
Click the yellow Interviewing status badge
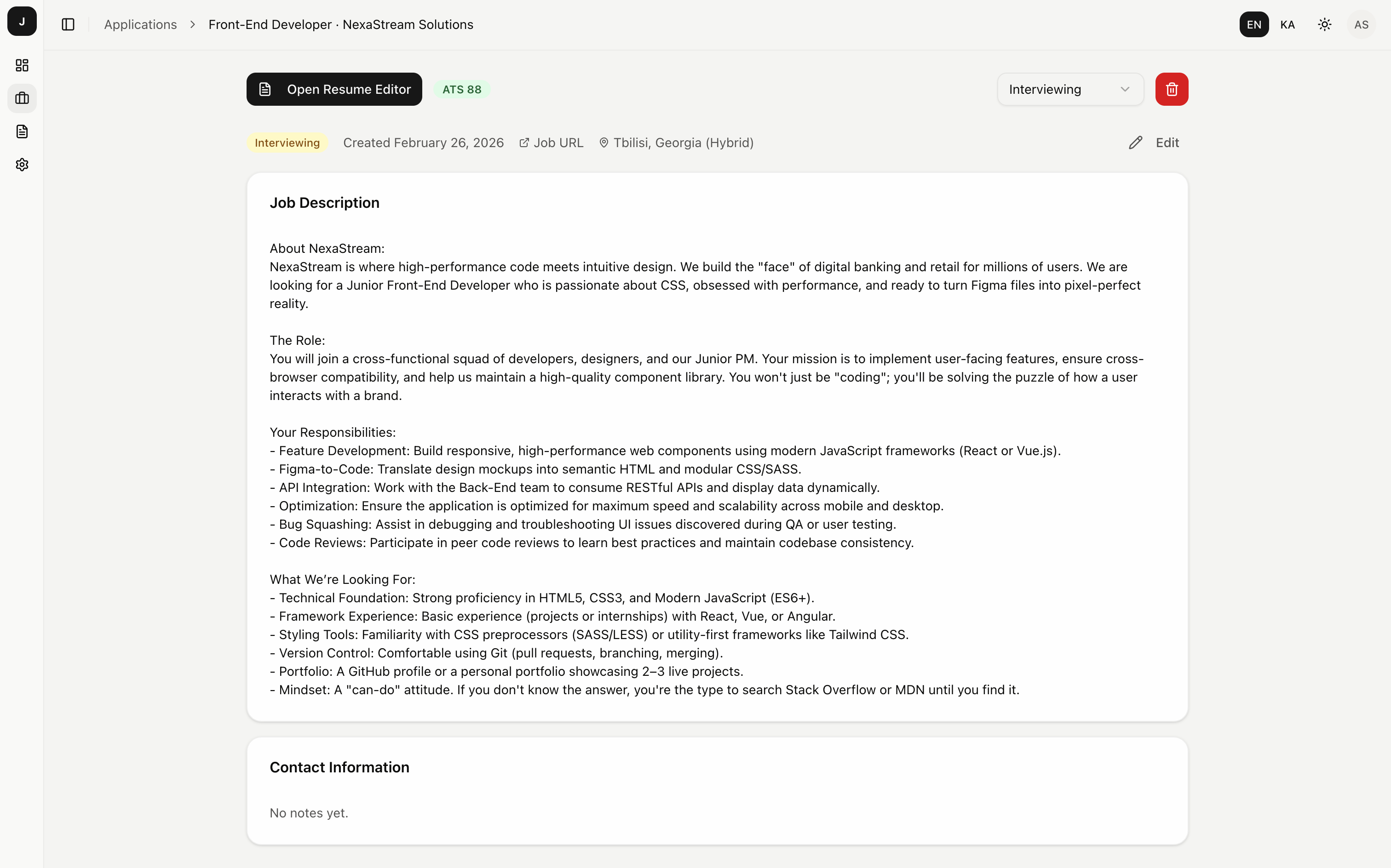coord(287,143)
